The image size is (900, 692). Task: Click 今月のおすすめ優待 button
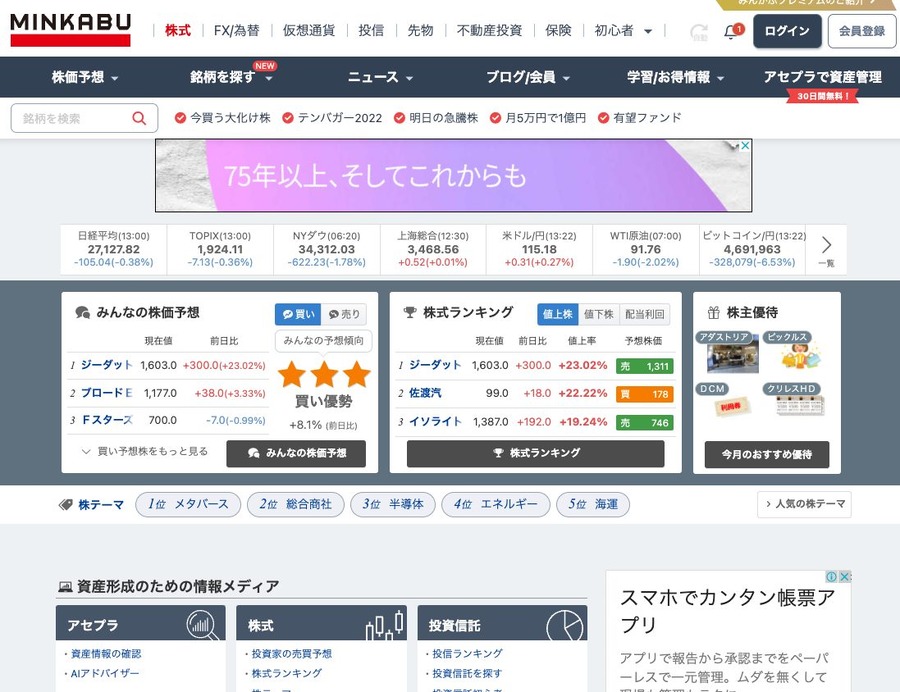point(767,454)
